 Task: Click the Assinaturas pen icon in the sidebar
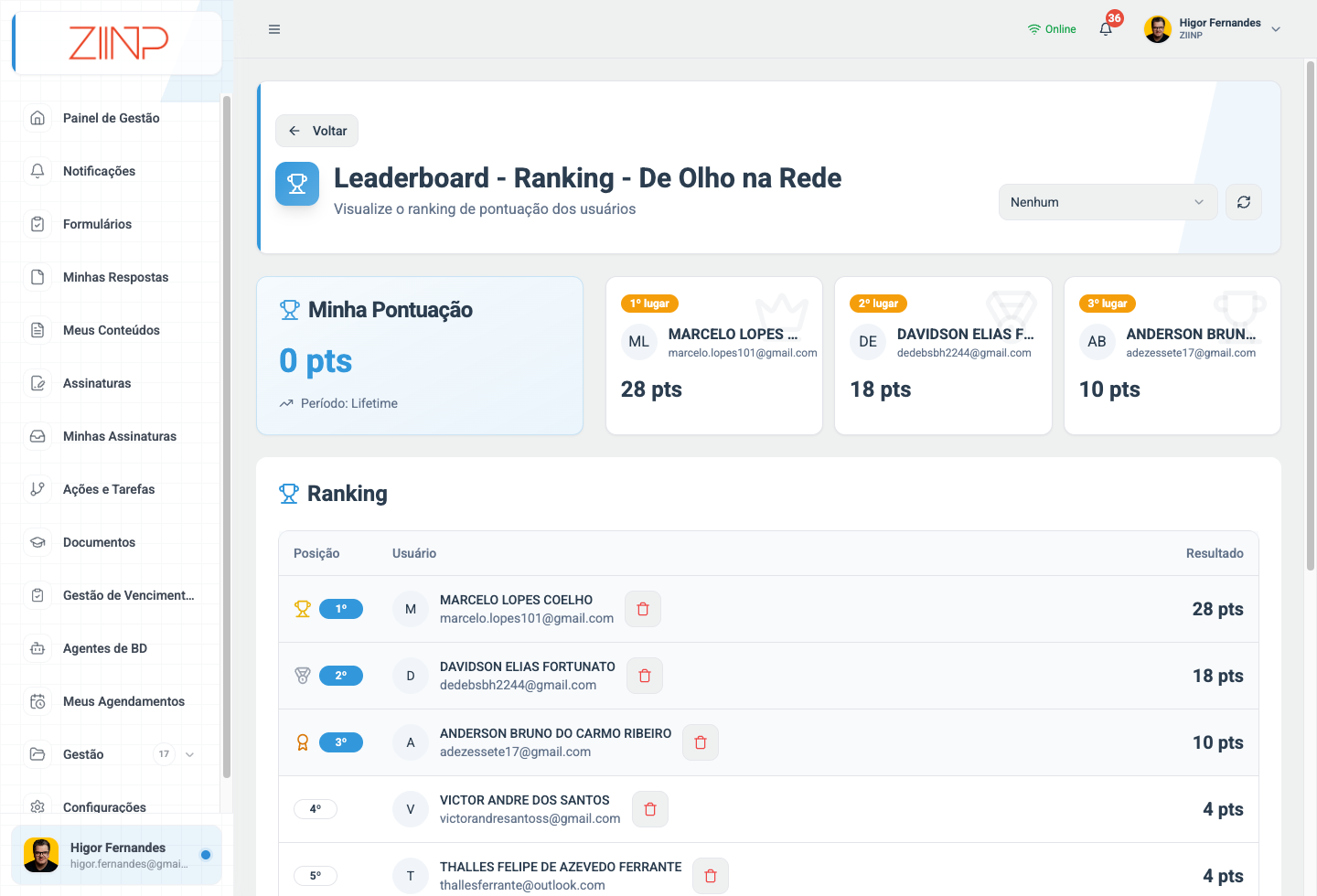(37, 383)
